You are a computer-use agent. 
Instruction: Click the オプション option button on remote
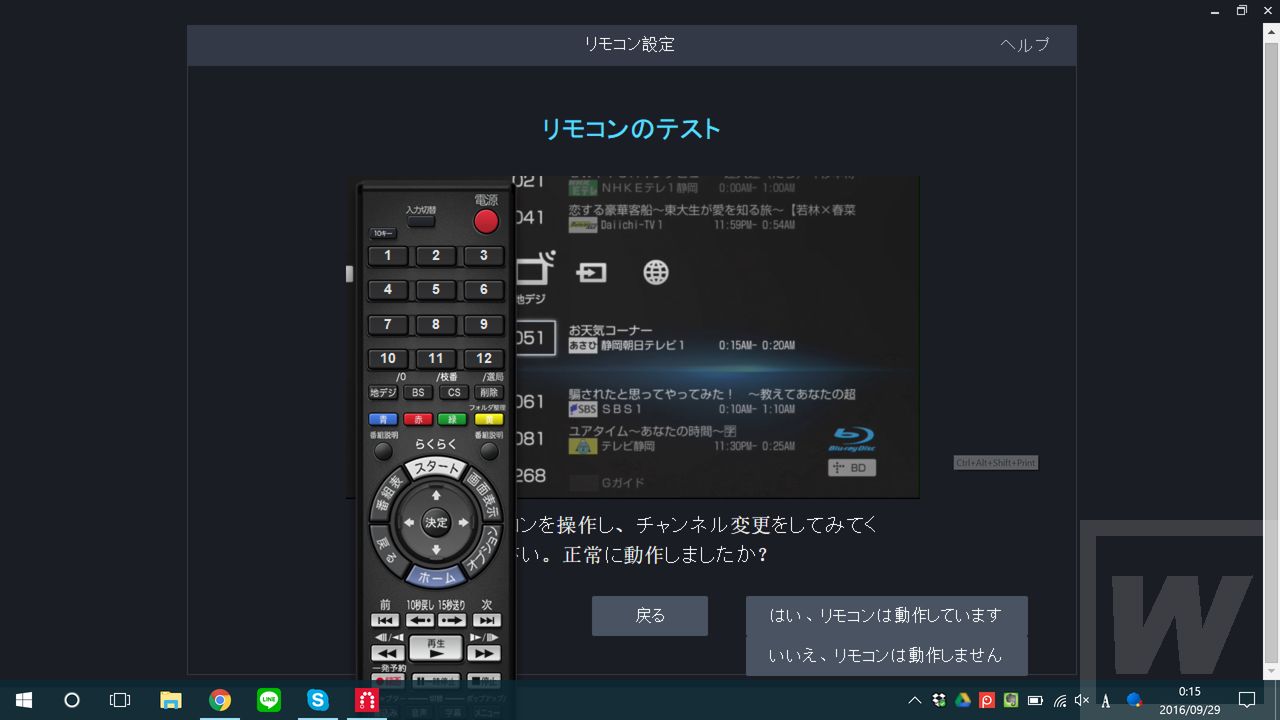(485, 549)
